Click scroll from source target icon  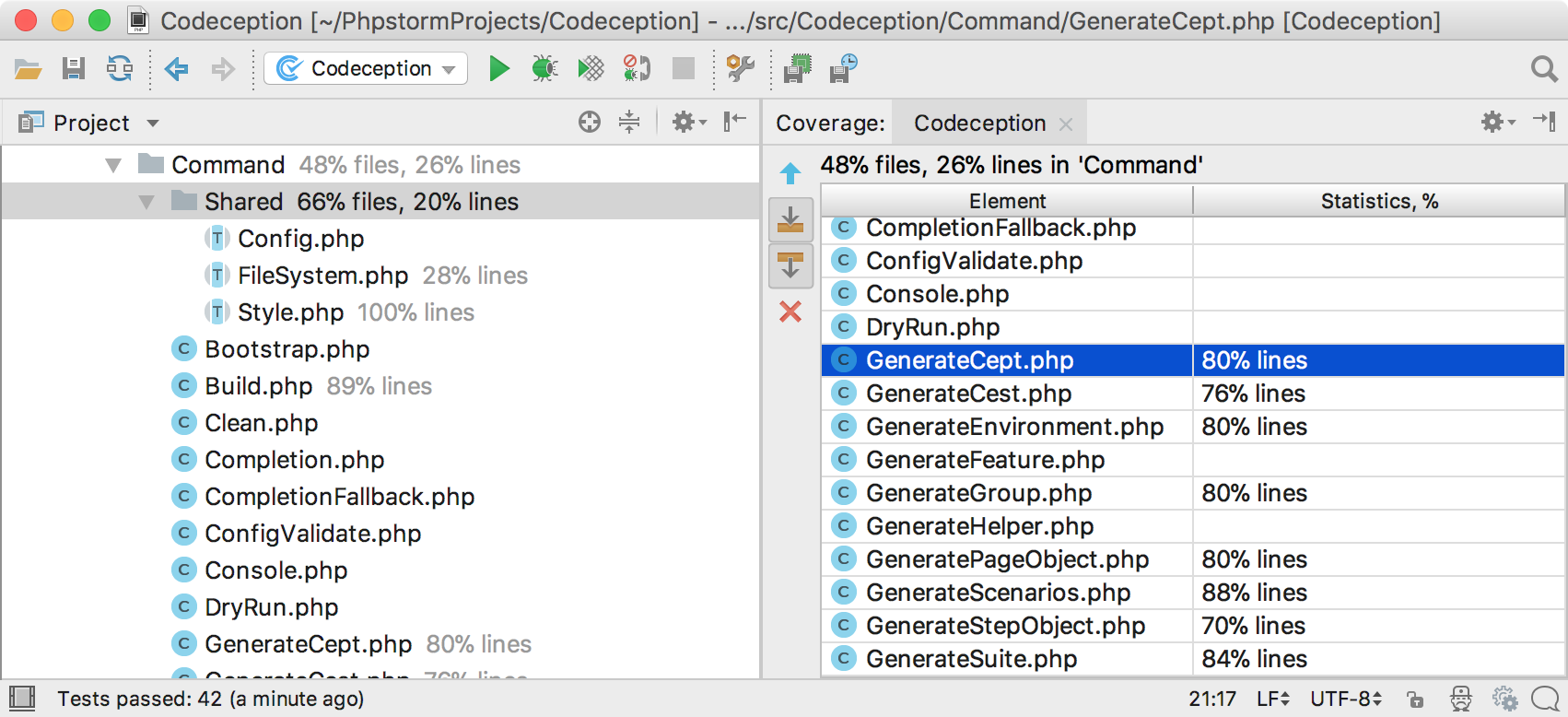click(x=590, y=122)
